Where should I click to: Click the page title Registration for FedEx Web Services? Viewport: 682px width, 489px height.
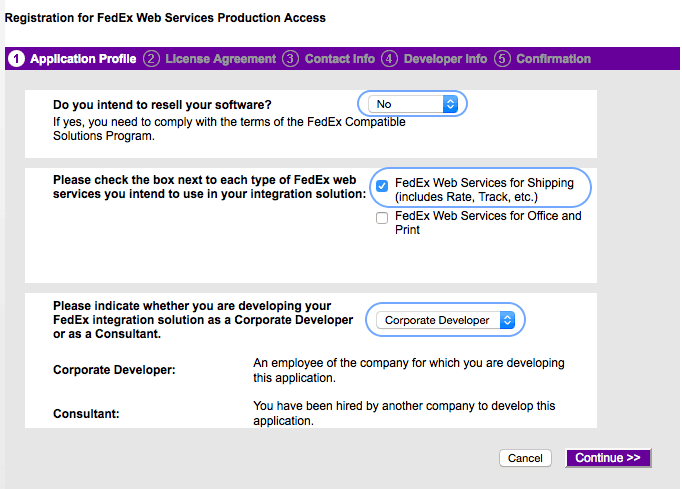(x=165, y=18)
